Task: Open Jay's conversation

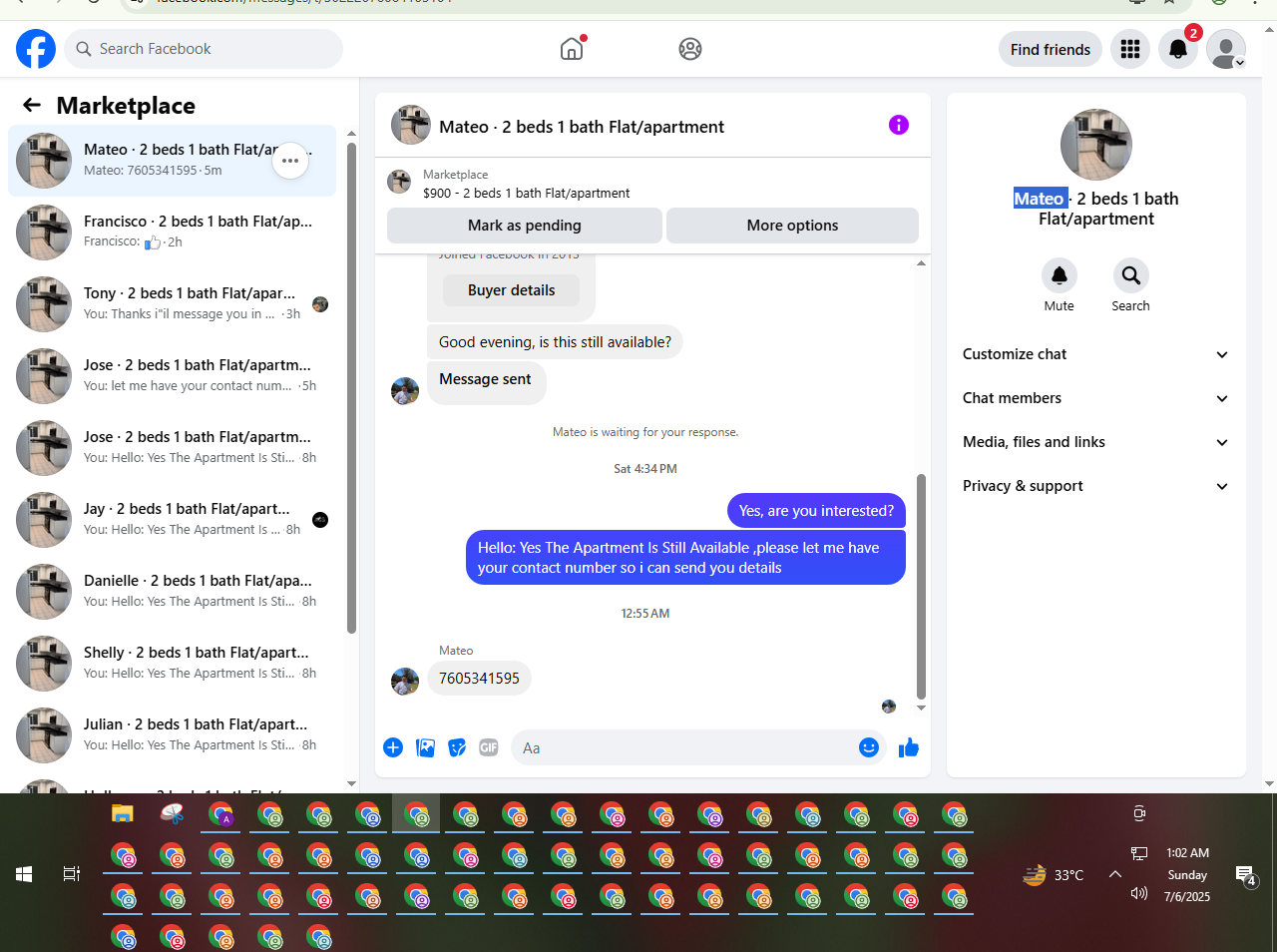Action: [x=172, y=520]
